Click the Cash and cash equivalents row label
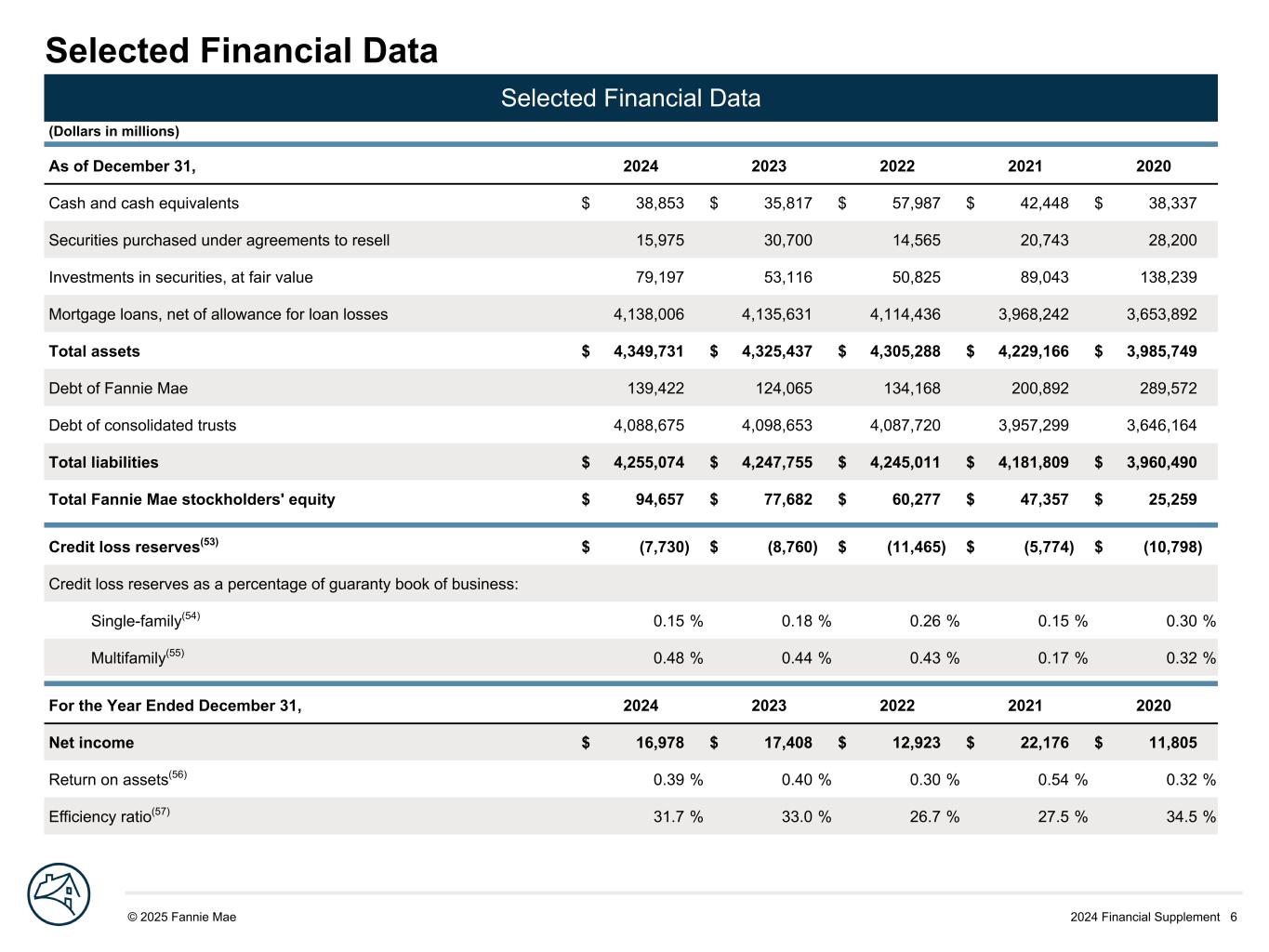1269x952 pixels. pyautogui.click(x=143, y=204)
